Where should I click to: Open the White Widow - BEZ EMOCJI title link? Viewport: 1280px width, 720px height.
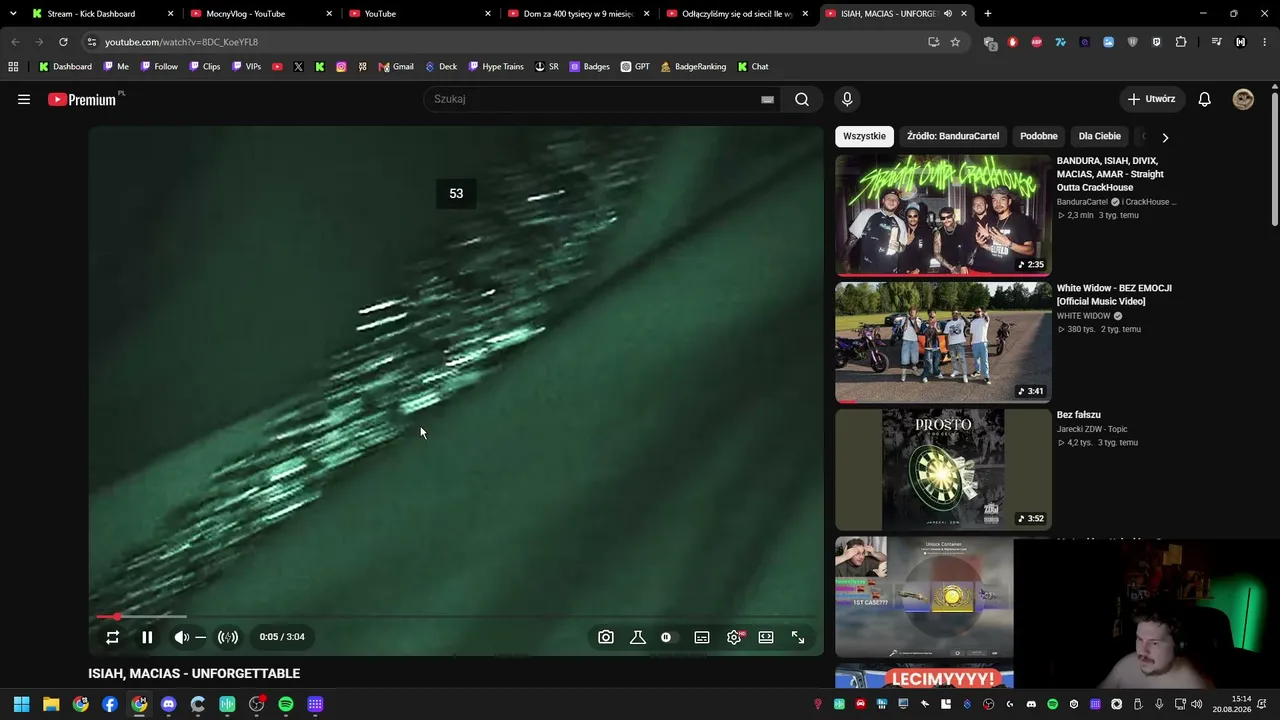1114,295
